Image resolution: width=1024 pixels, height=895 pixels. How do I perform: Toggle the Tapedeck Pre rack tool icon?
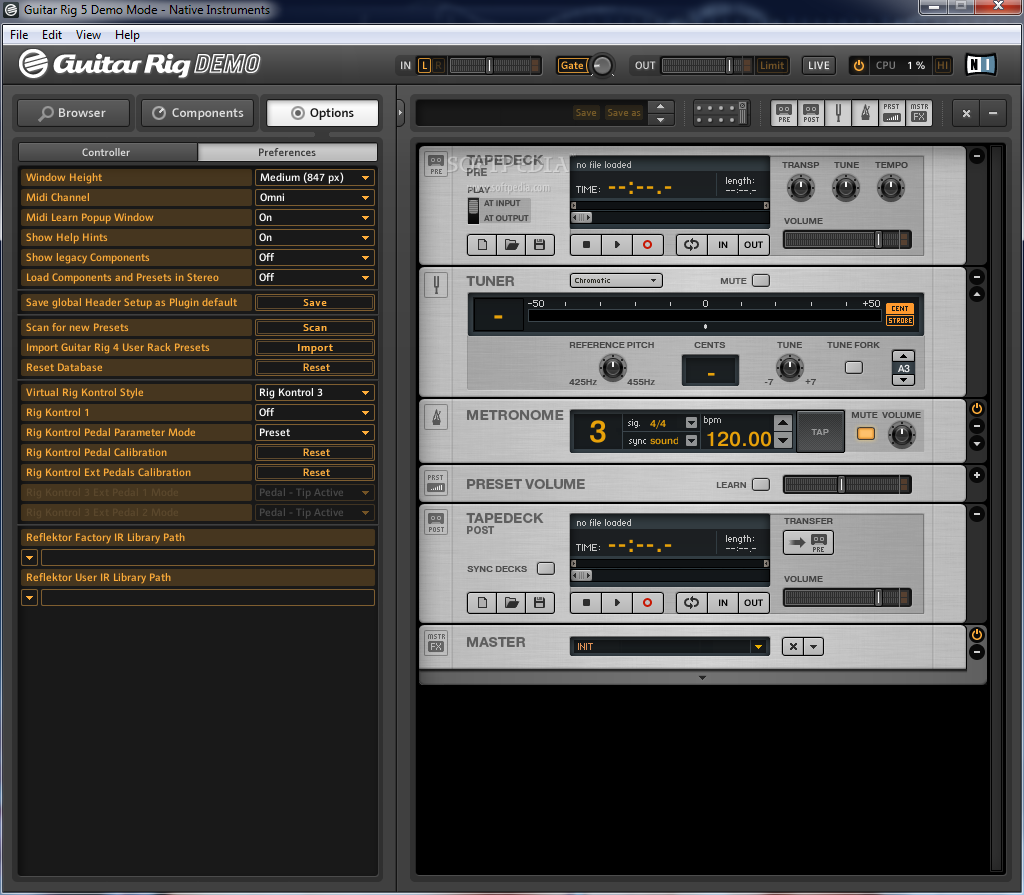pos(784,112)
